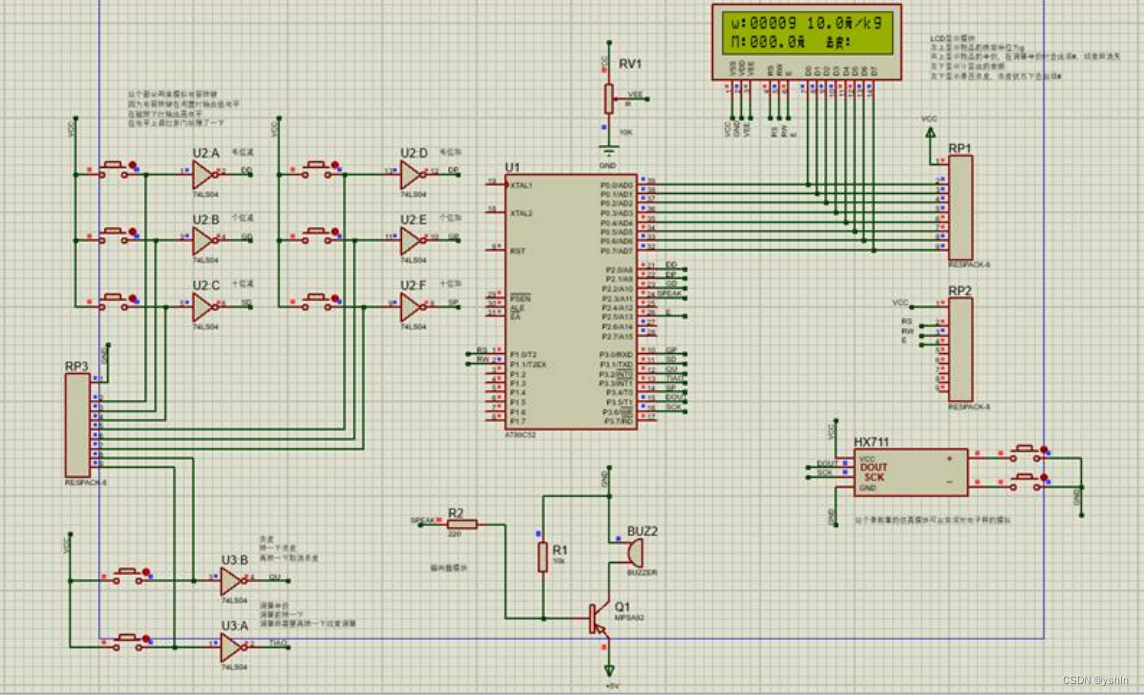Click the SPEAK net label left of R2

tap(422, 521)
